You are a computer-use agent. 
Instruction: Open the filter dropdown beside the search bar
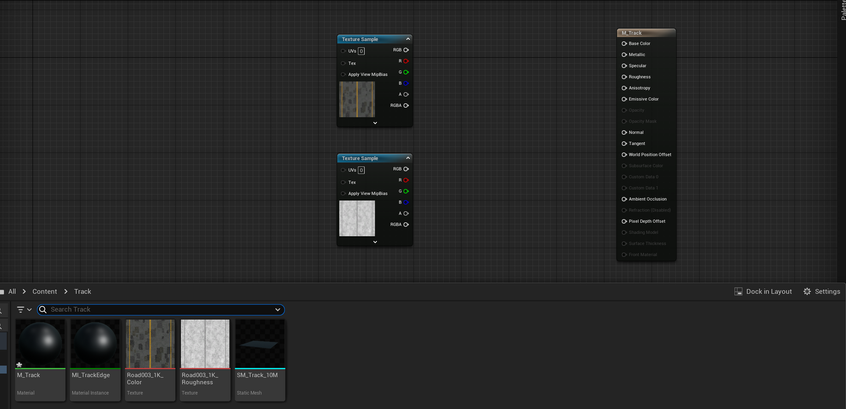(x=24, y=310)
